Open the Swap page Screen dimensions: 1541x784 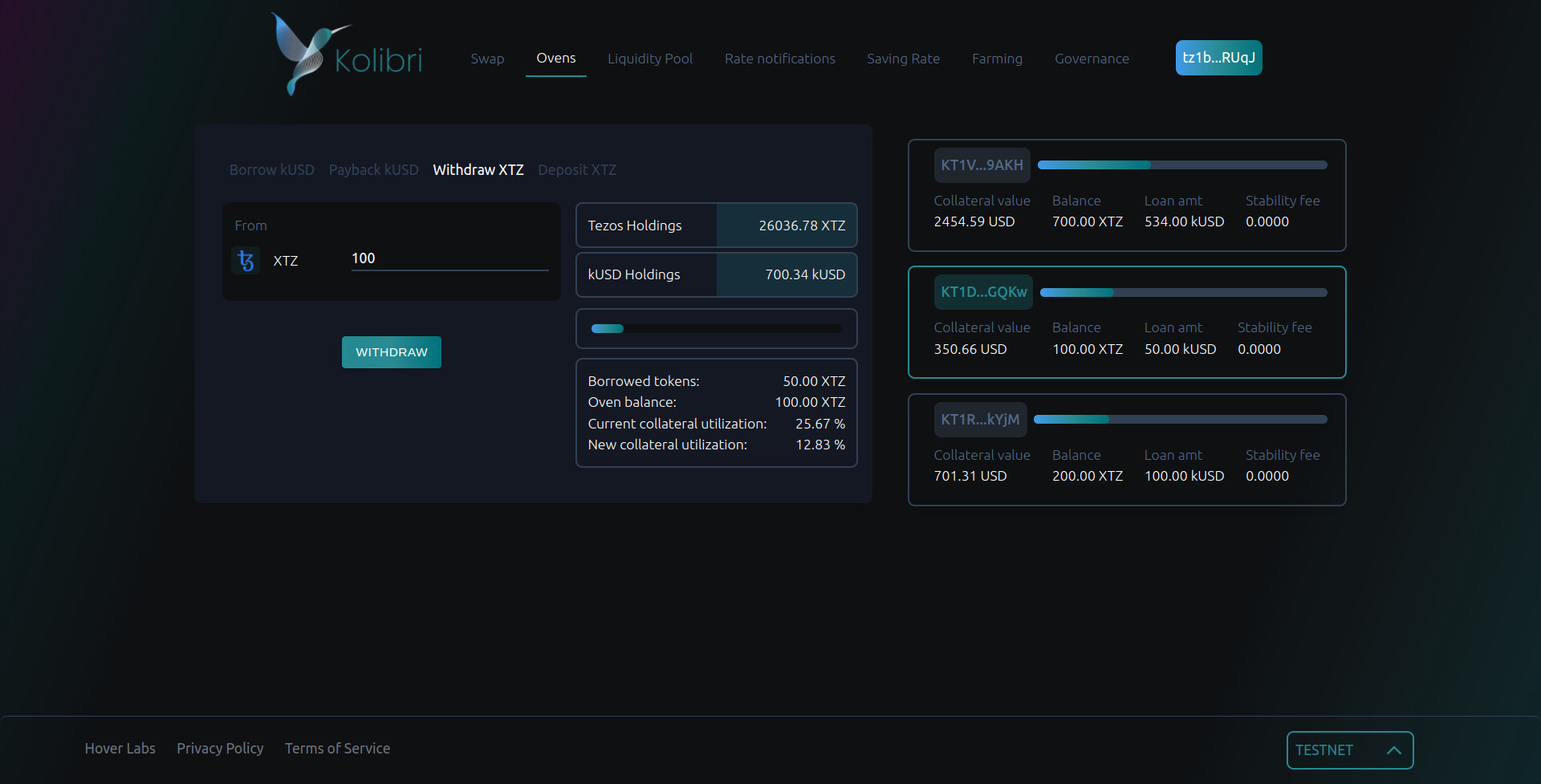point(487,59)
